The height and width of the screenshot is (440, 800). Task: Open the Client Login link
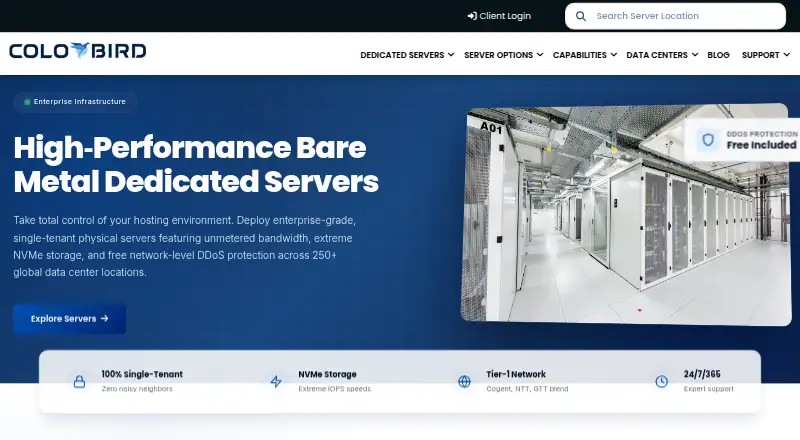(499, 16)
